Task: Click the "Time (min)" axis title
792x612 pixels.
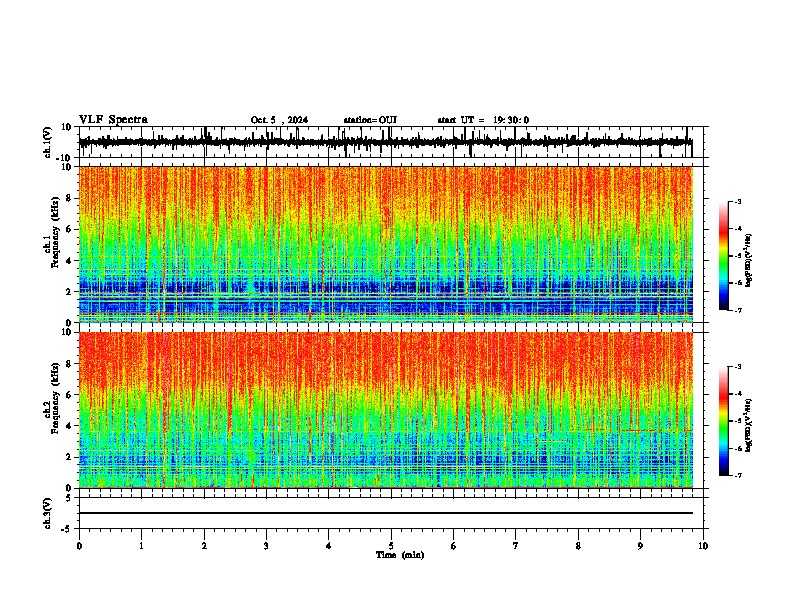Action: 400,555
